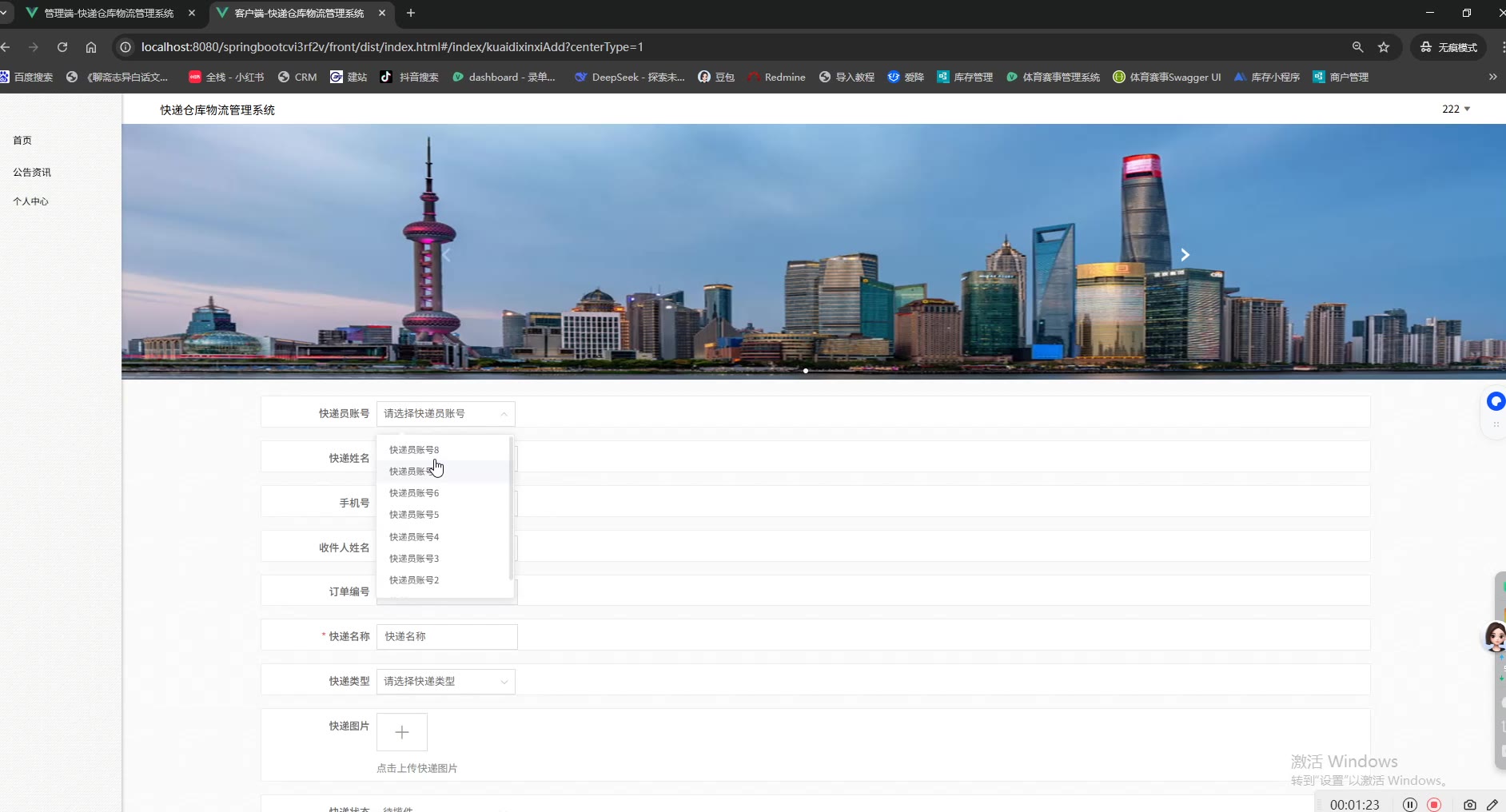This screenshot has width=1506, height=812.
Task: Open 个人中心 from the sidebar
Action: point(30,201)
